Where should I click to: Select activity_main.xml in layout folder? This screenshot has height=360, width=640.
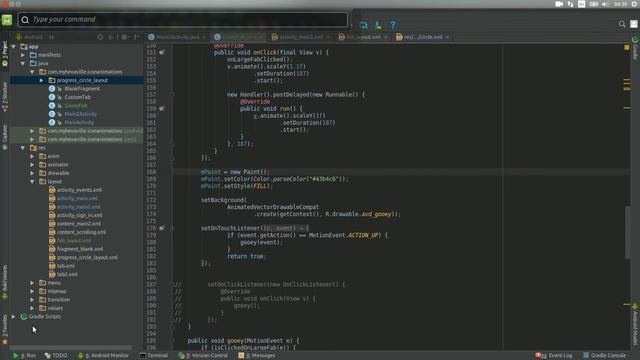click(77, 198)
